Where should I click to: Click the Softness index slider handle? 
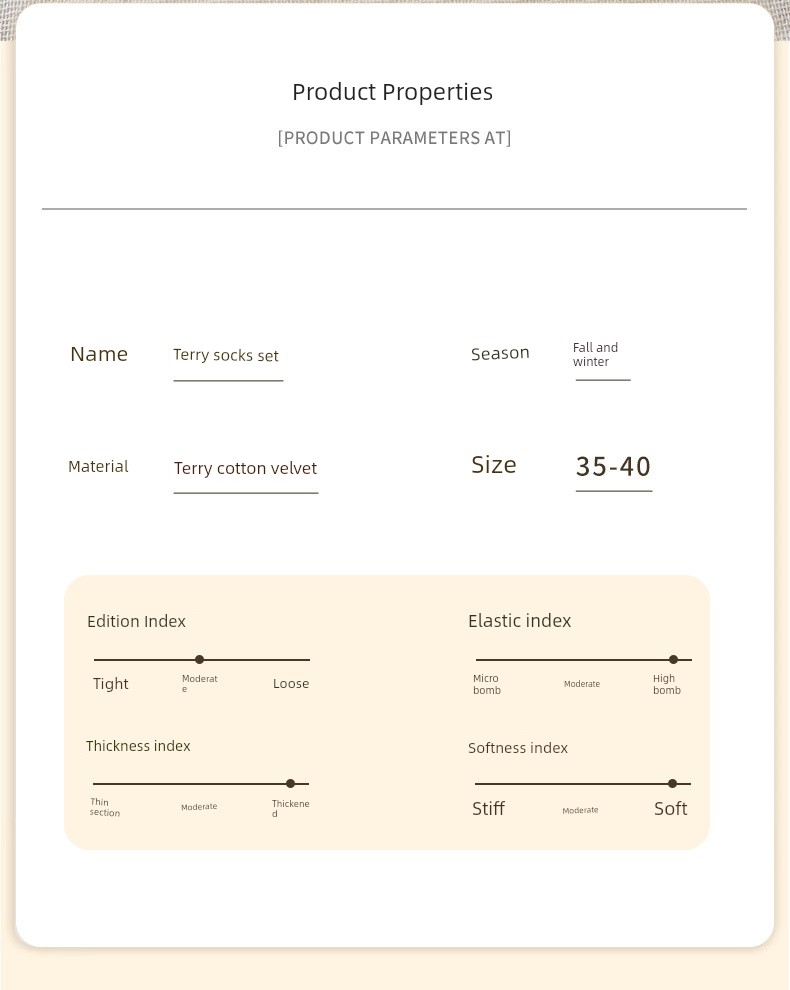[x=673, y=784]
